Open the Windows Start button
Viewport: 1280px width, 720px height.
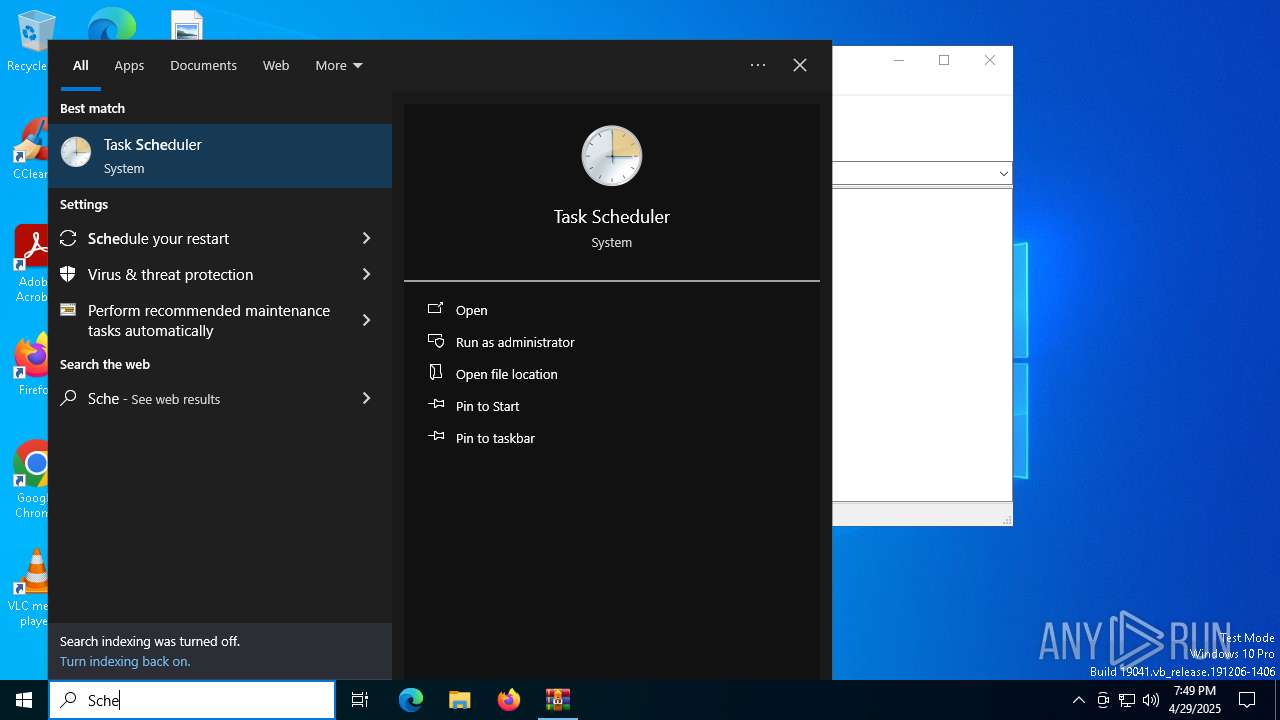[24, 700]
